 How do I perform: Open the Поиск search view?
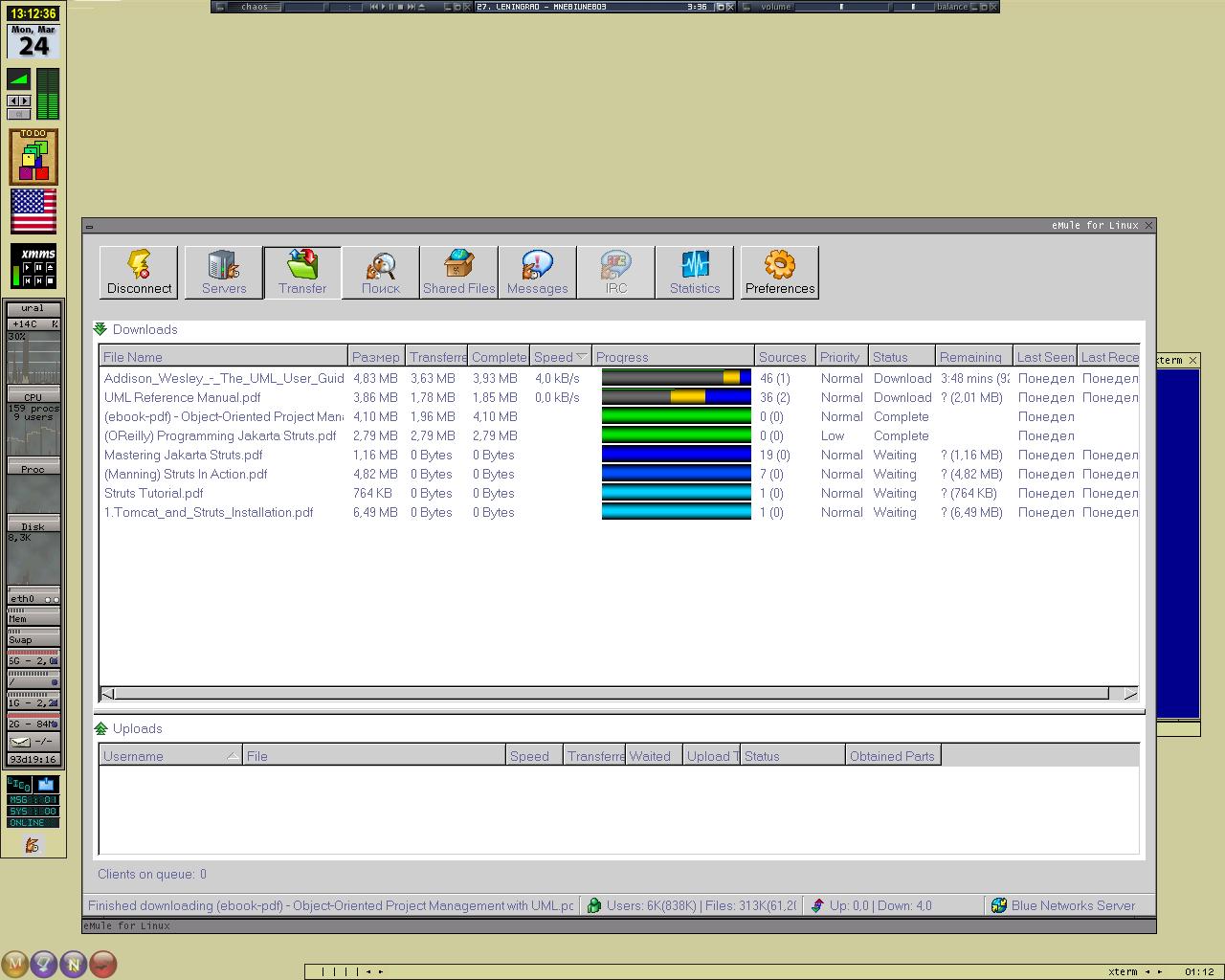381,273
